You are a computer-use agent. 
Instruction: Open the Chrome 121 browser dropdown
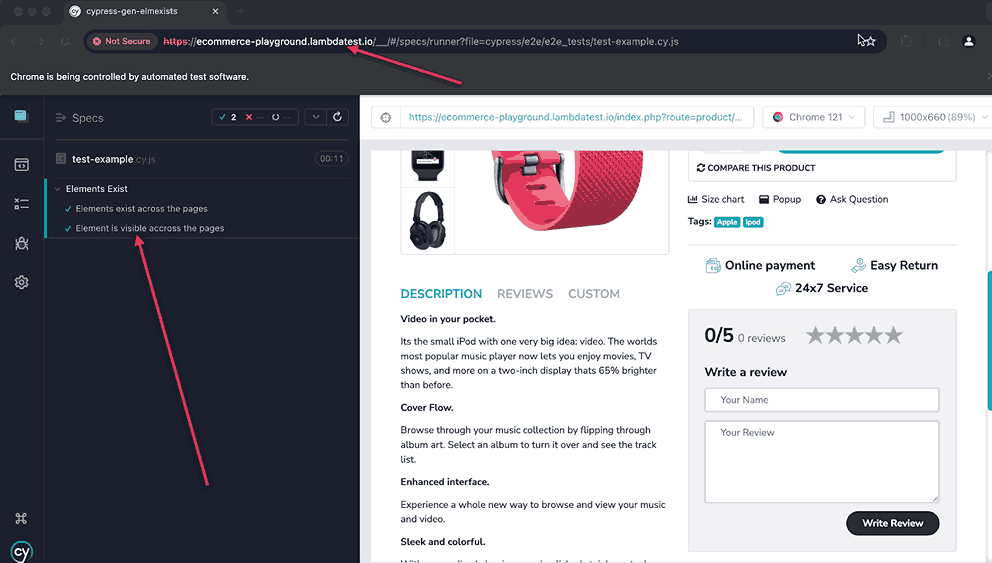pos(814,117)
